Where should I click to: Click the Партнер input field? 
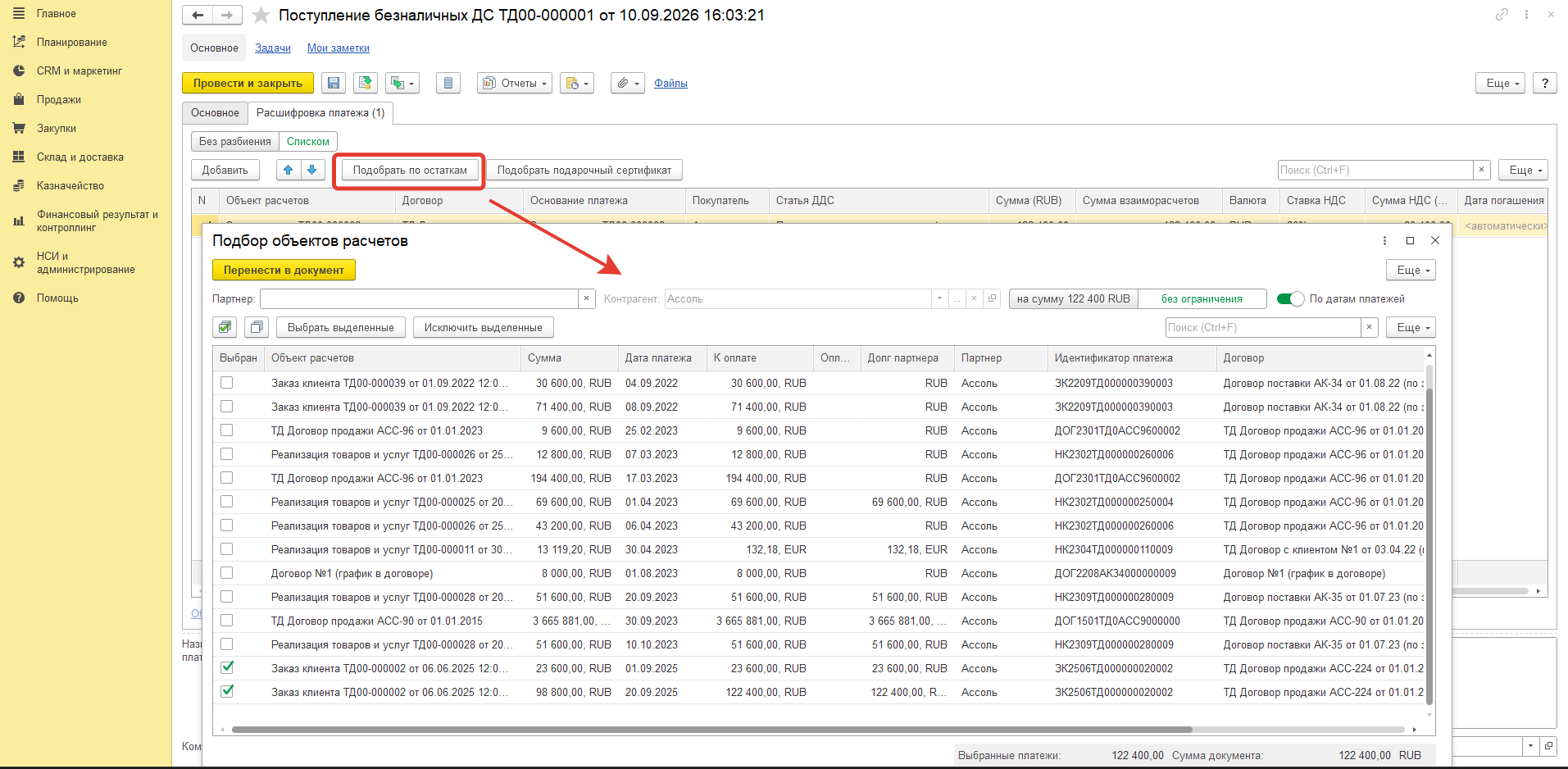419,298
